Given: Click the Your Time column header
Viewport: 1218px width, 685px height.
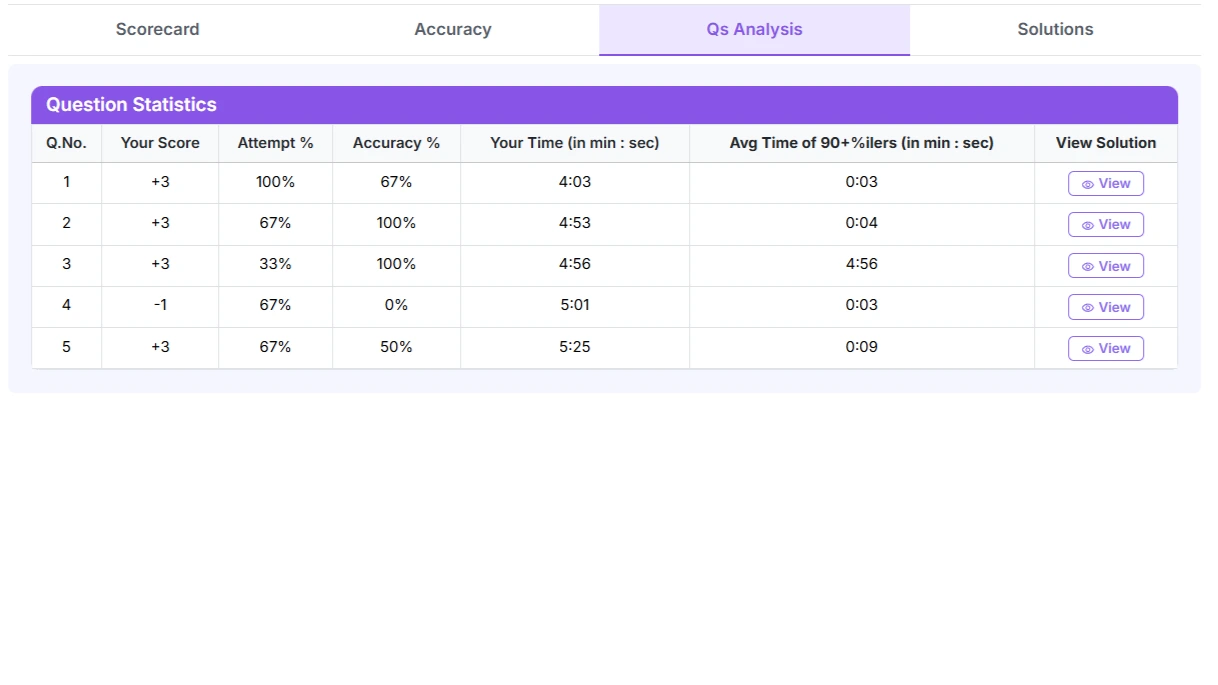Looking at the screenshot, I should point(574,143).
